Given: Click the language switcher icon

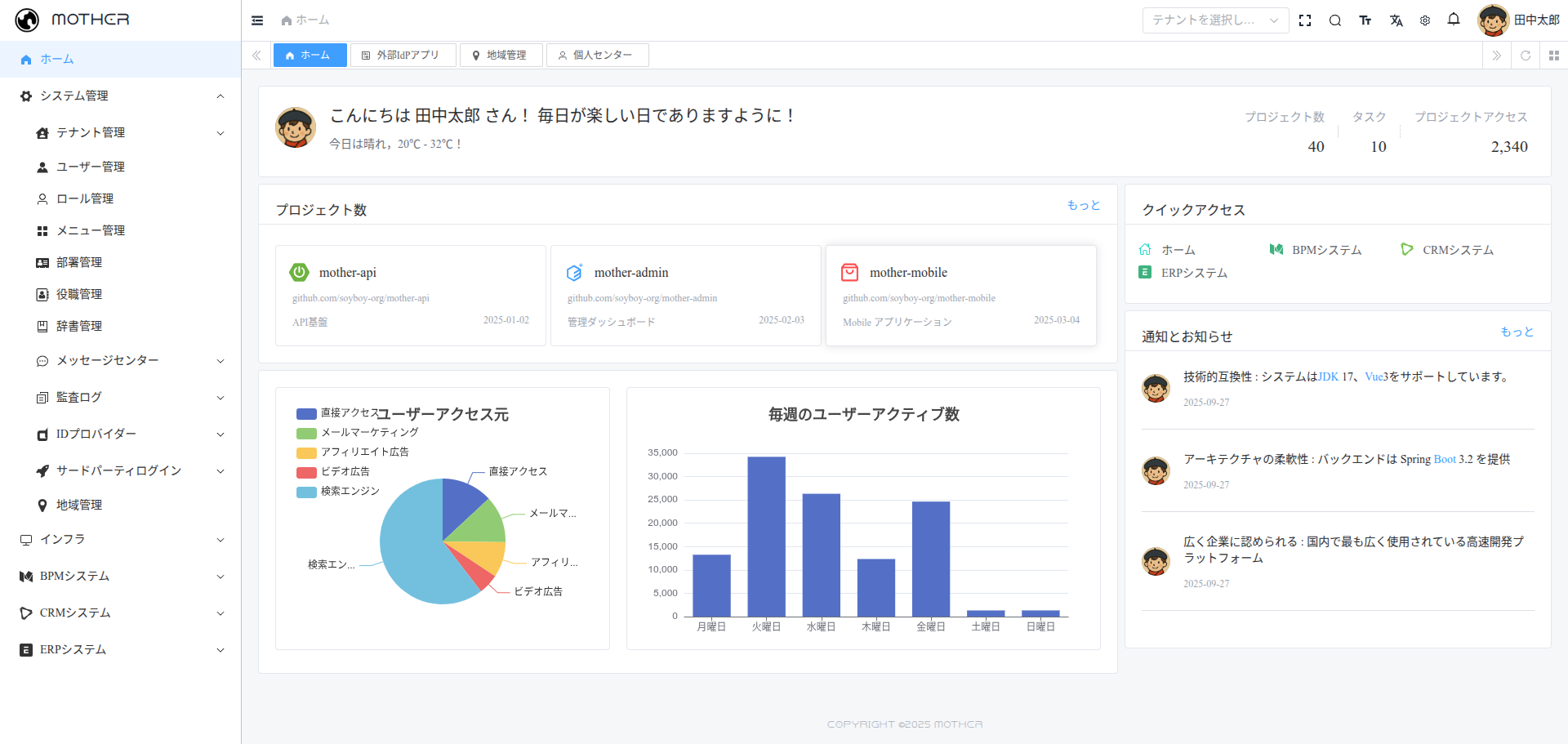Looking at the screenshot, I should click(x=1396, y=20).
